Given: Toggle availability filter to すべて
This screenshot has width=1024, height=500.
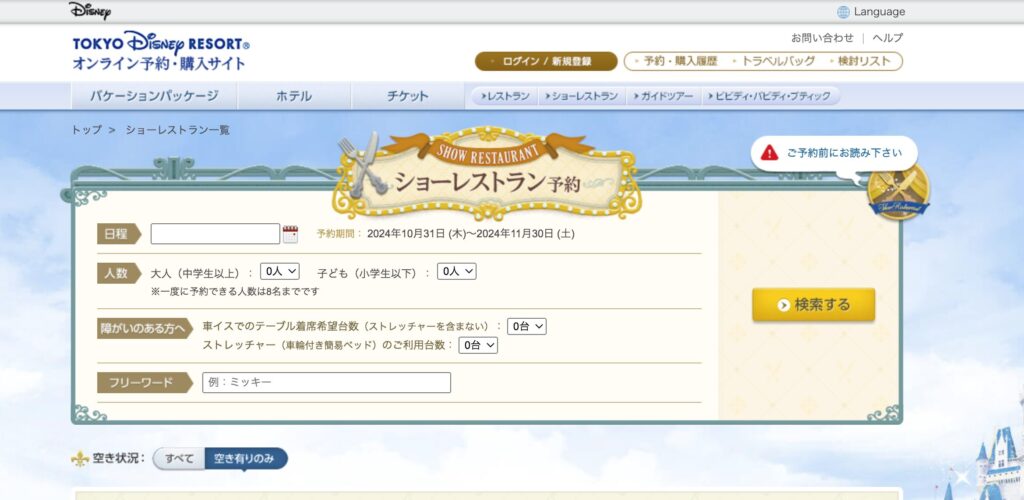Looking at the screenshot, I should 179,459.
